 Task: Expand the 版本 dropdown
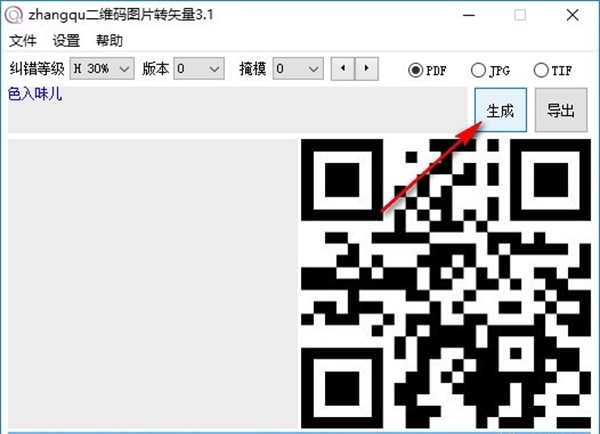tap(199, 69)
